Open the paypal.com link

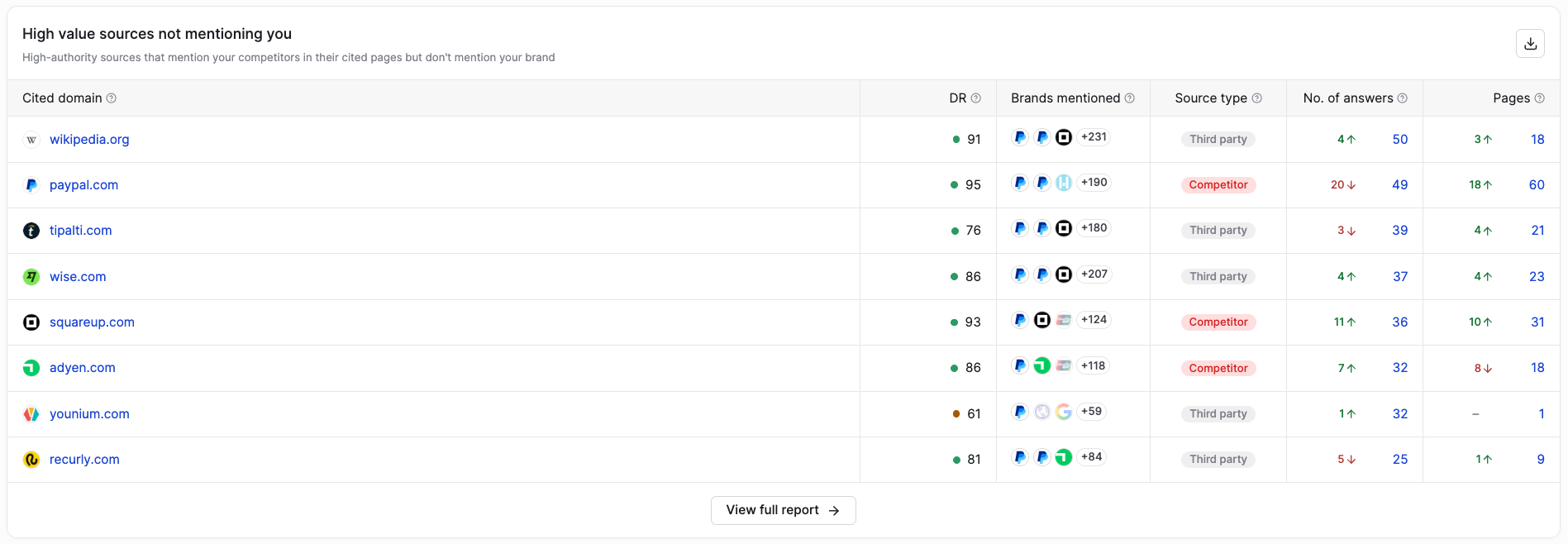coord(83,185)
